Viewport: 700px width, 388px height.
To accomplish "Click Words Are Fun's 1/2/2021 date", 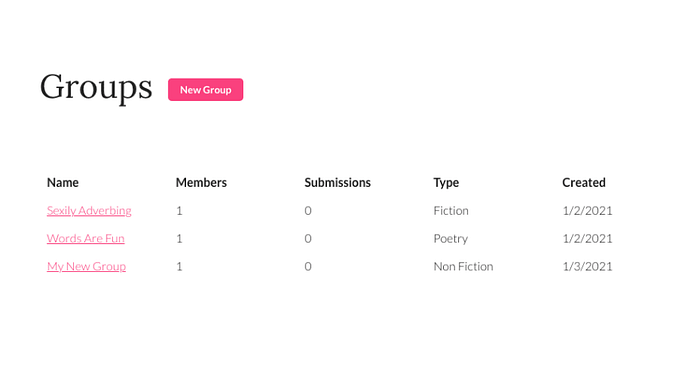I will (x=588, y=238).
